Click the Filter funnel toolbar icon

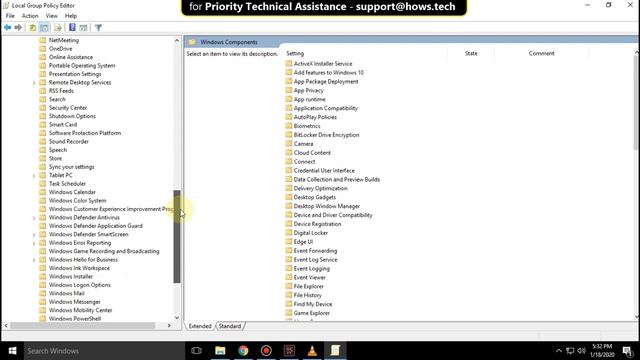[98, 27]
